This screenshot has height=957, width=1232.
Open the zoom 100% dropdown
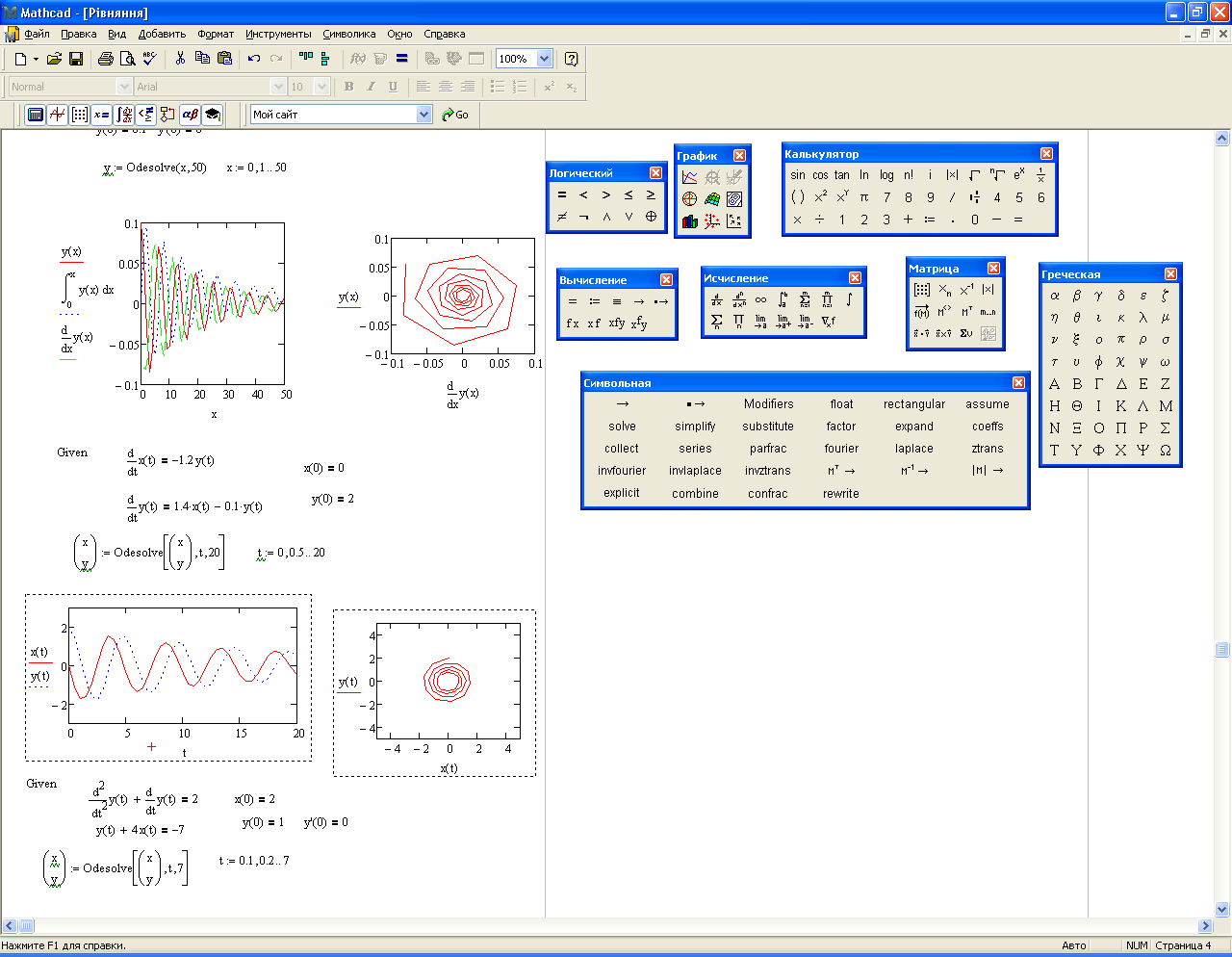pyautogui.click(x=544, y=59)
